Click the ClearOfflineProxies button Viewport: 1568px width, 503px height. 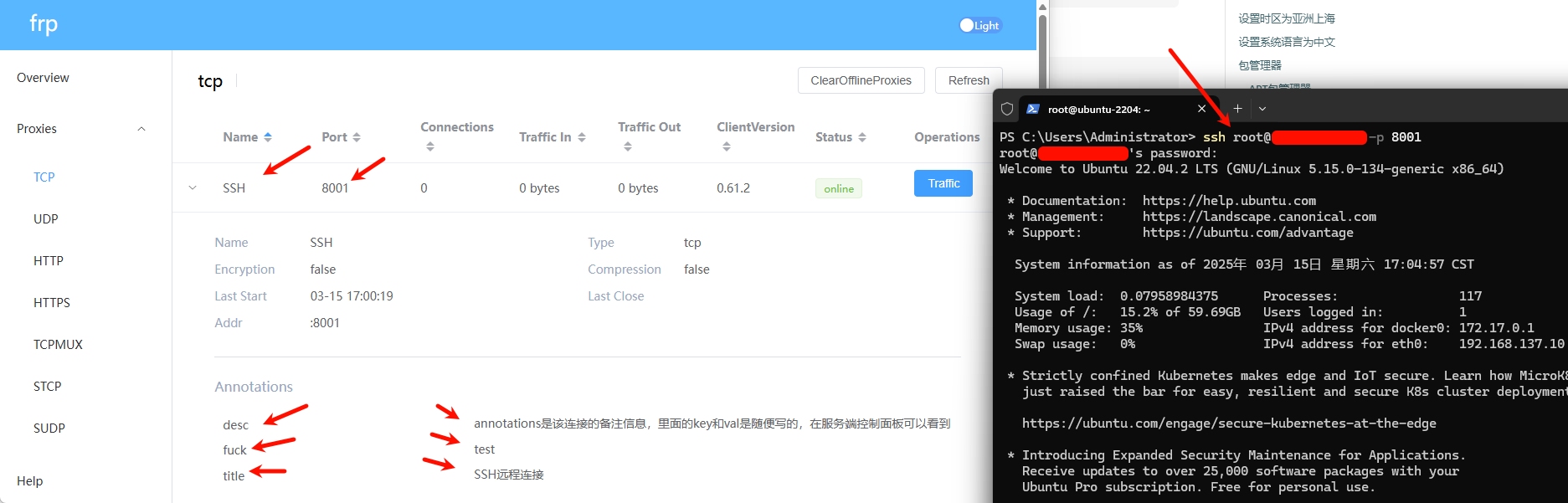coord(861,80)
